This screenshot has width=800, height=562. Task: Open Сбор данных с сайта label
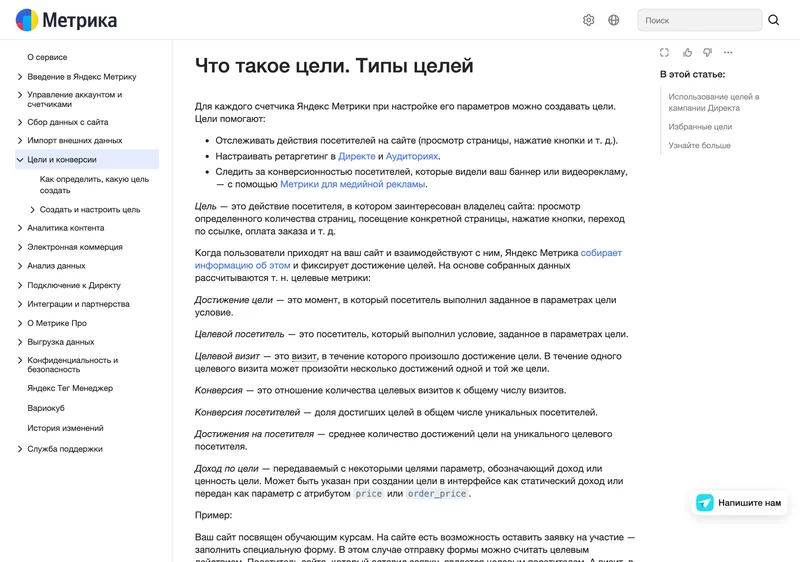68,122
